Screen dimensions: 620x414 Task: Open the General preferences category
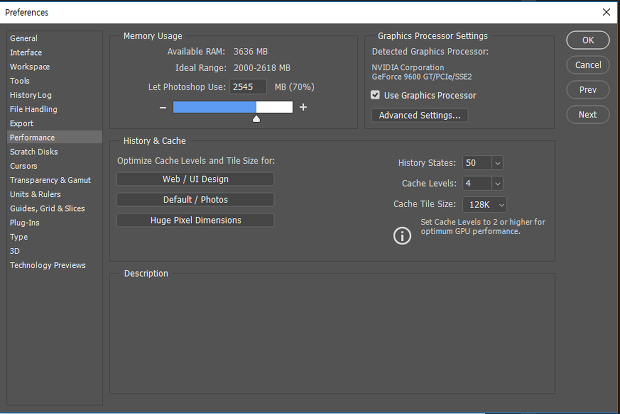[x=24, y=38]
